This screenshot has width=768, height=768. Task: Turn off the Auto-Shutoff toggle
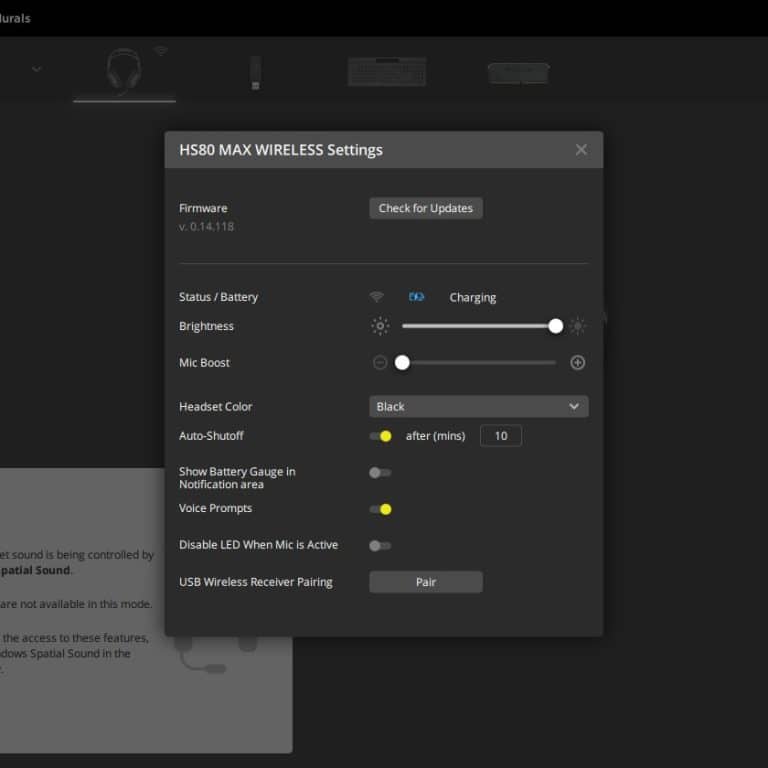point(380,436)
